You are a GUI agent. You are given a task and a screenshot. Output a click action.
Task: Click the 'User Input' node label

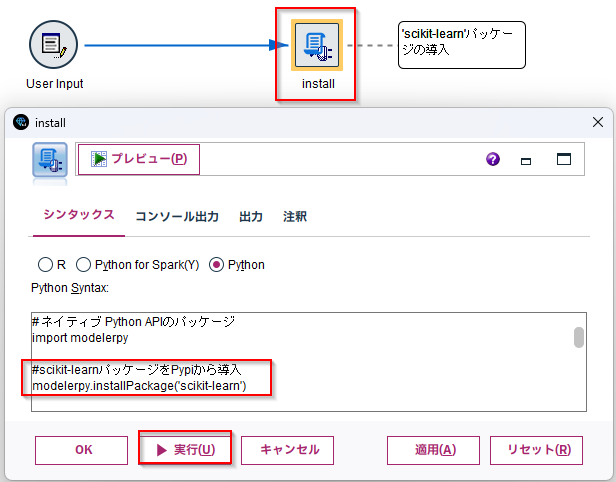(55, 84)
